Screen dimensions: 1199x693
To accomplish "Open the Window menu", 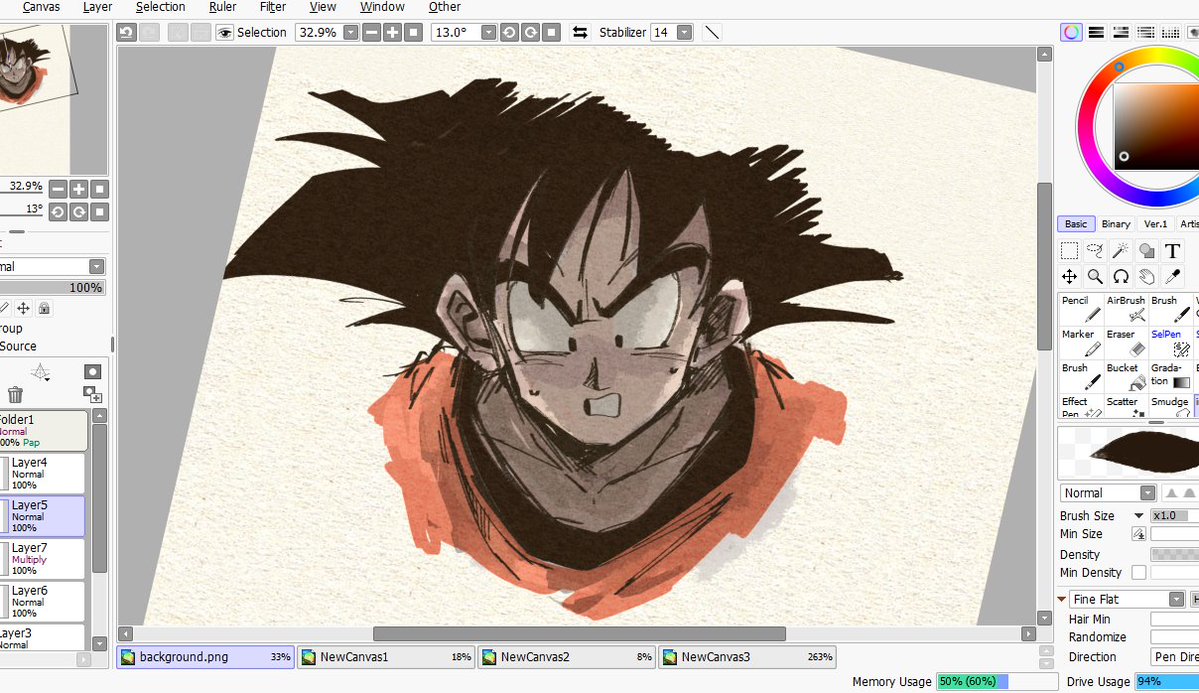I will pos(382,7).
